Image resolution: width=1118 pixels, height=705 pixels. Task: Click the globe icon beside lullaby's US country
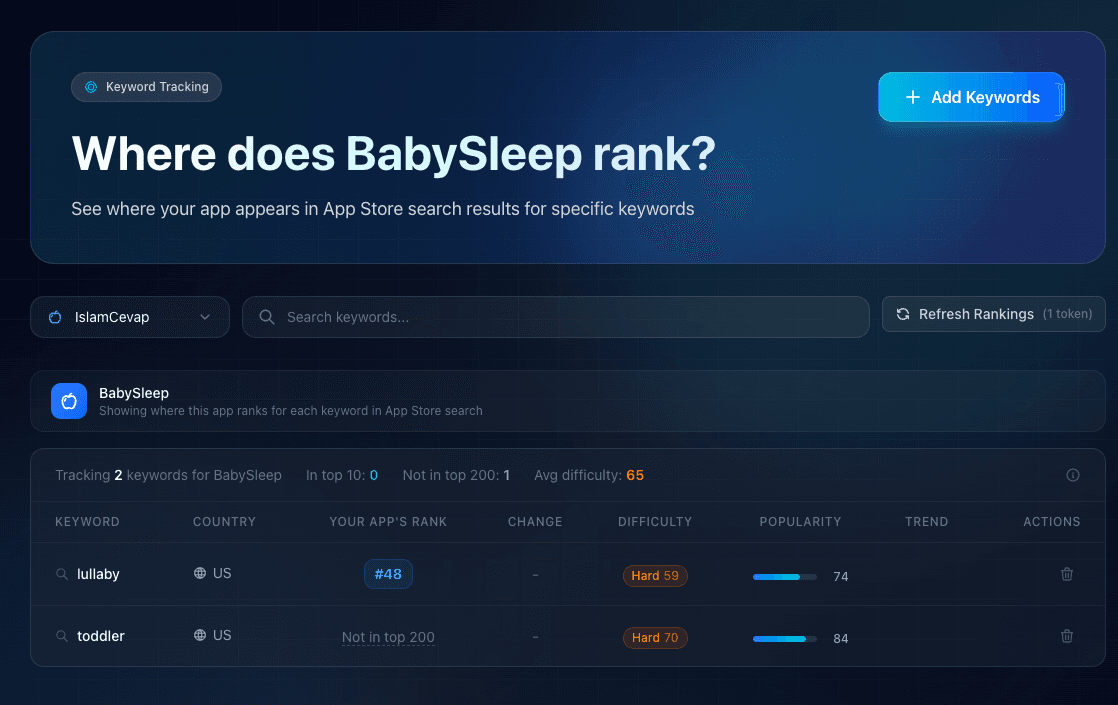click(x=199, y=573)
